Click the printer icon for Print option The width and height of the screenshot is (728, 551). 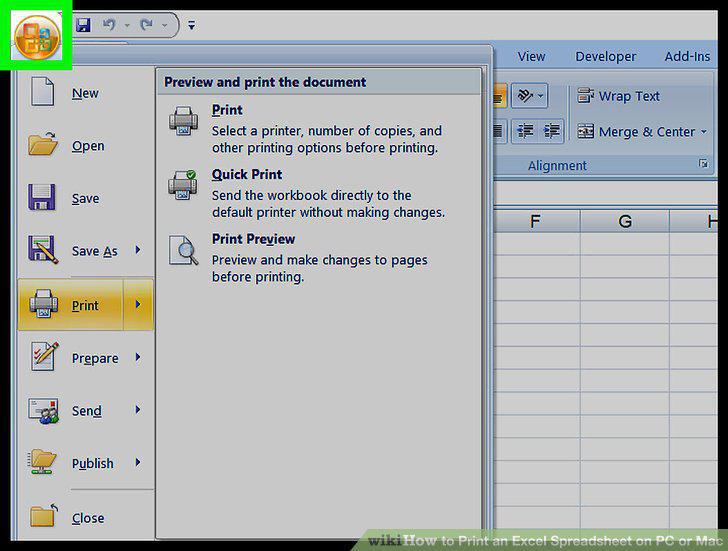coord(183,121)
